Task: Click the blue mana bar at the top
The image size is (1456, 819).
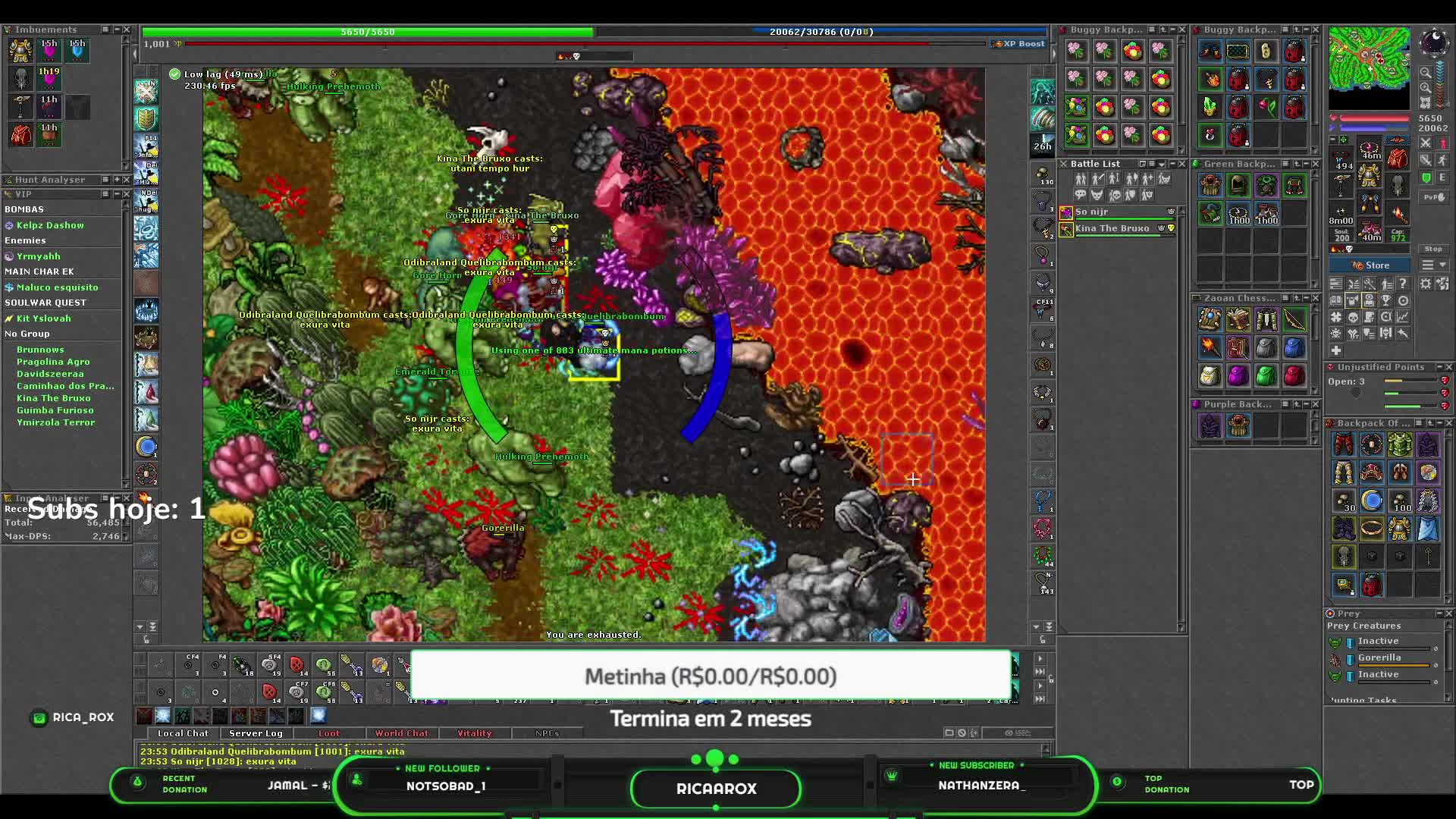Action: coord(821,32)
